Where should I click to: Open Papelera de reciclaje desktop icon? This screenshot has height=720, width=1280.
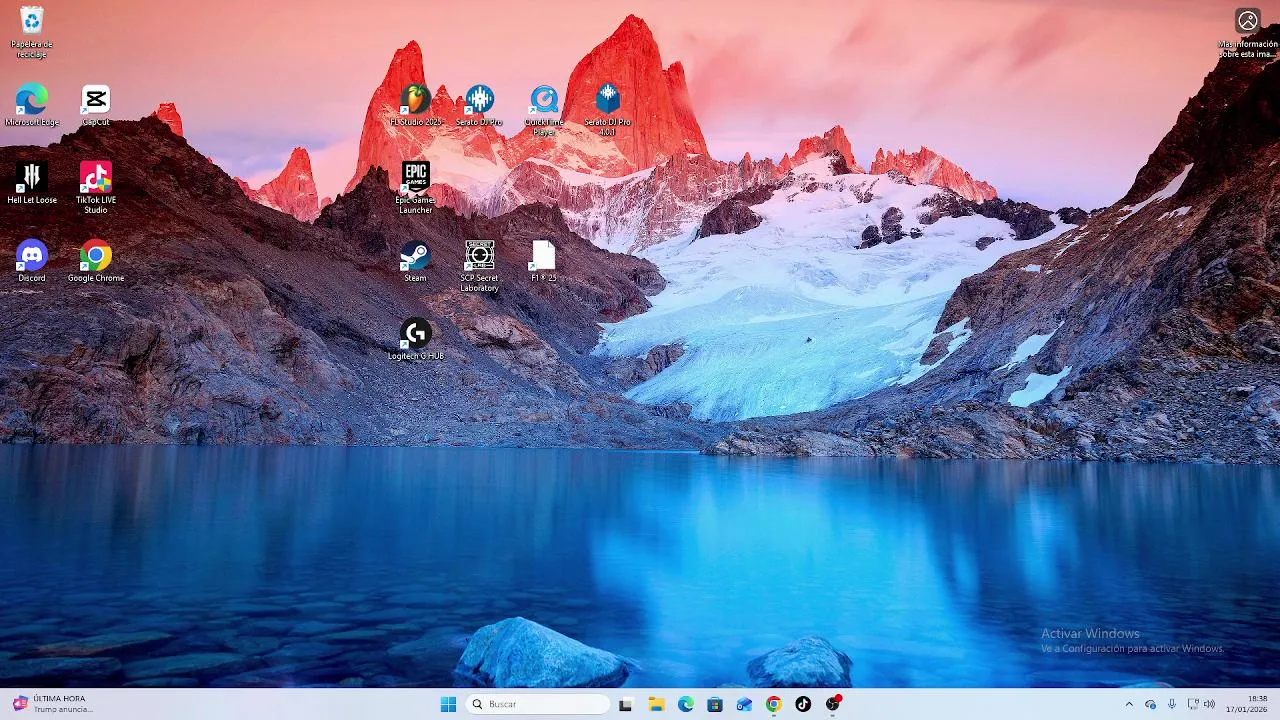32,30
